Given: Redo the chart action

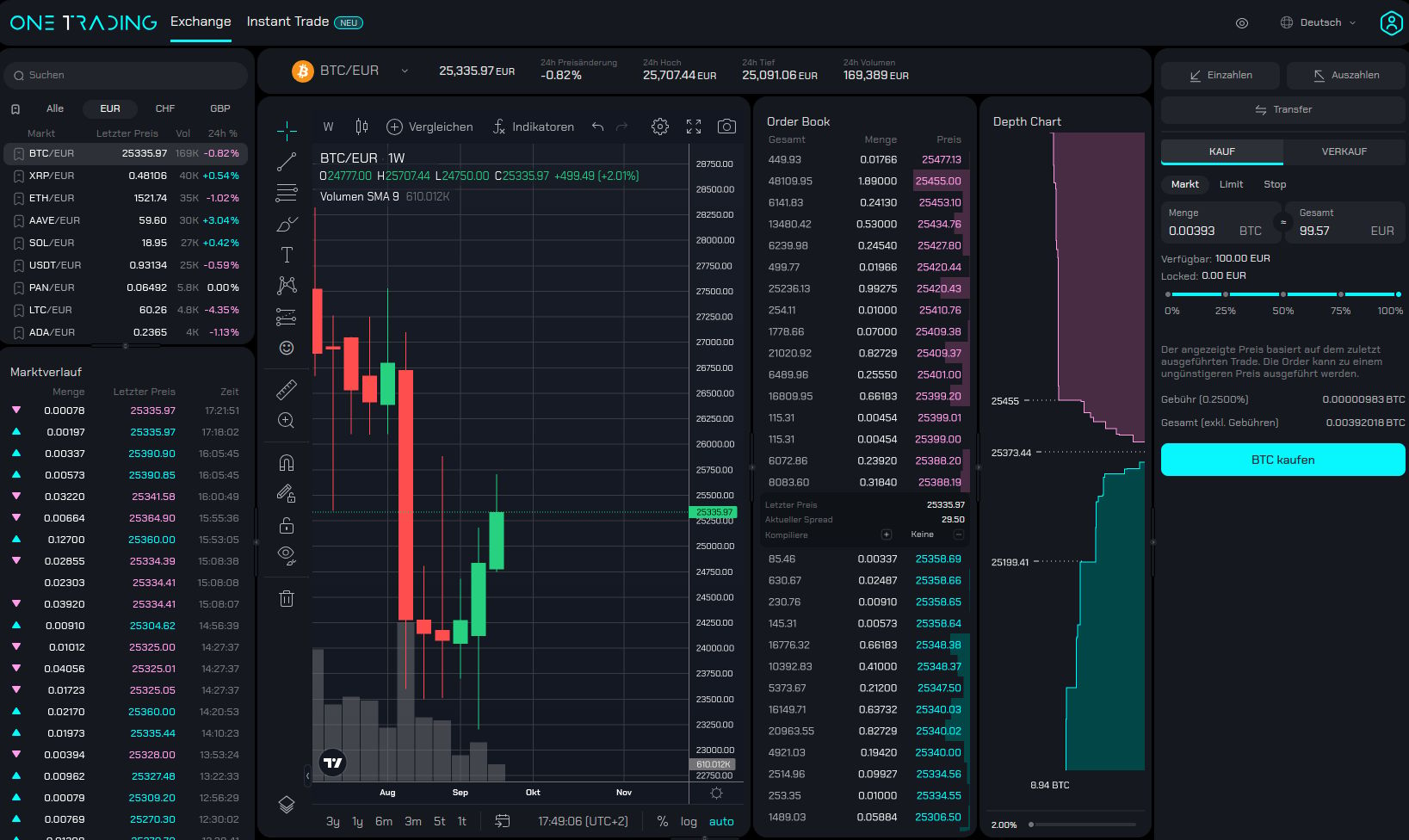Looking at the screenshot, I should click(x=622, y=127).
